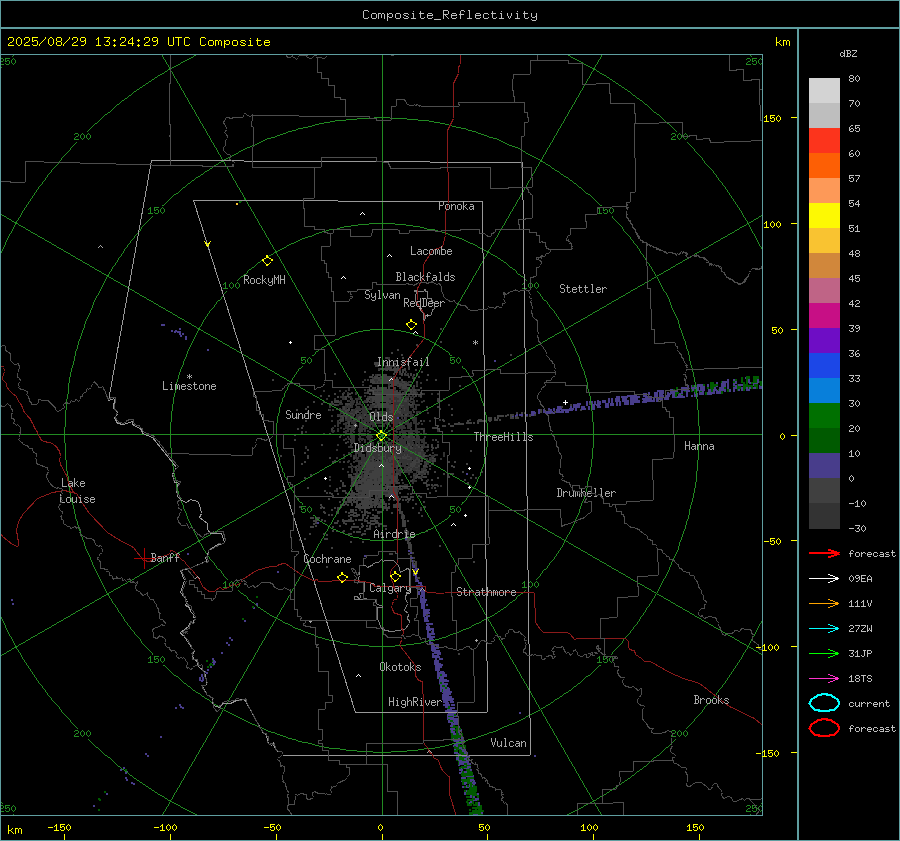Select the red swatch between 65 and 60 dBZ

tap(824, 141)
